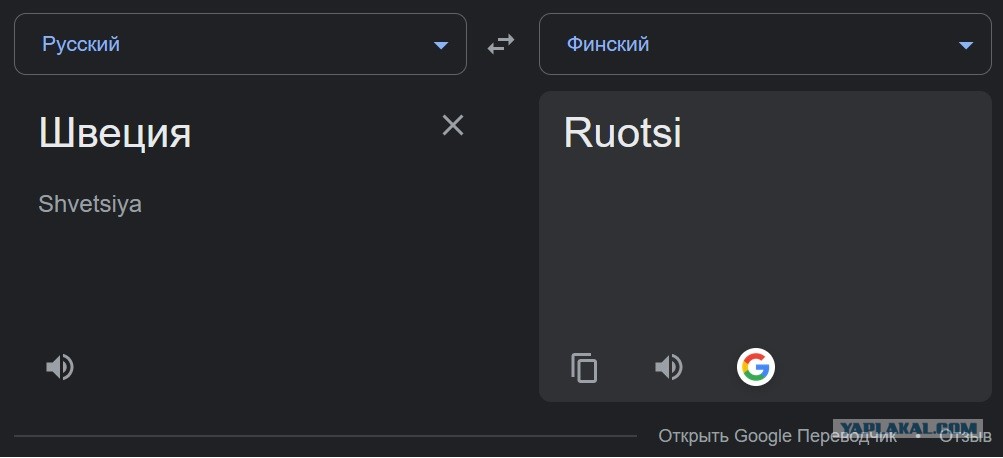Viewport: 1003px width, 458px height.
Task: Listen to the Russian source pronunciation
Action: [60, 367]
